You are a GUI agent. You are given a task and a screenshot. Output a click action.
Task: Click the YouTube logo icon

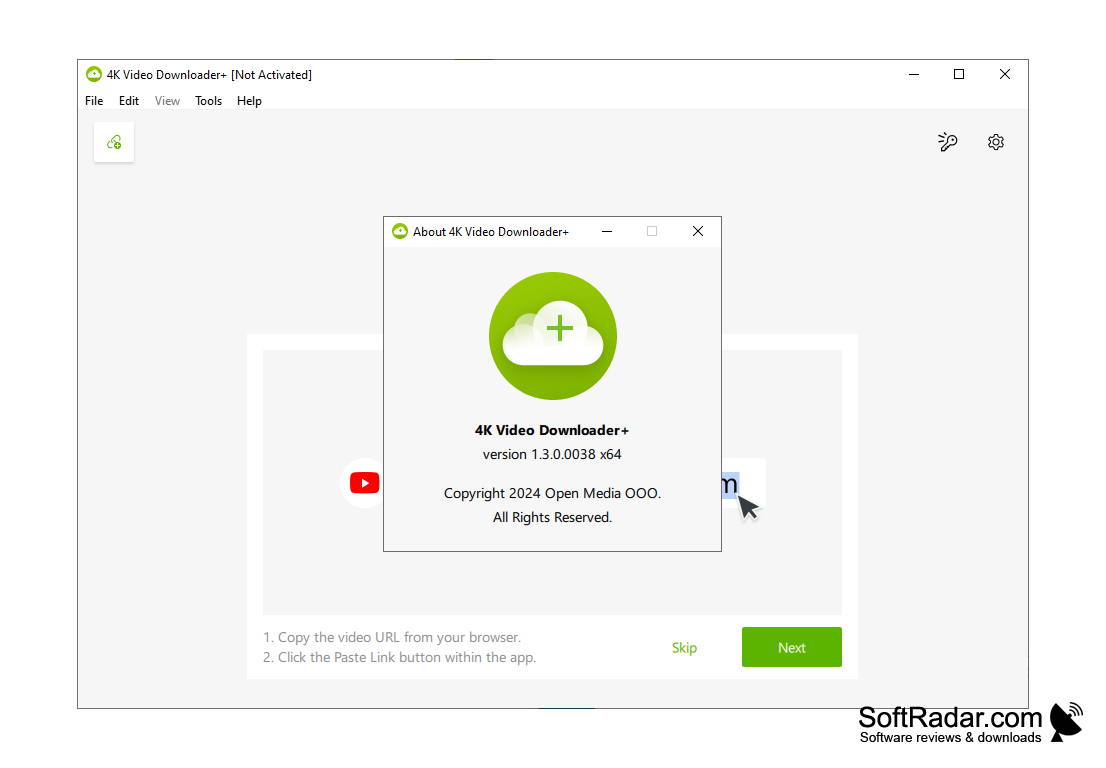click(x=365, y=483)
